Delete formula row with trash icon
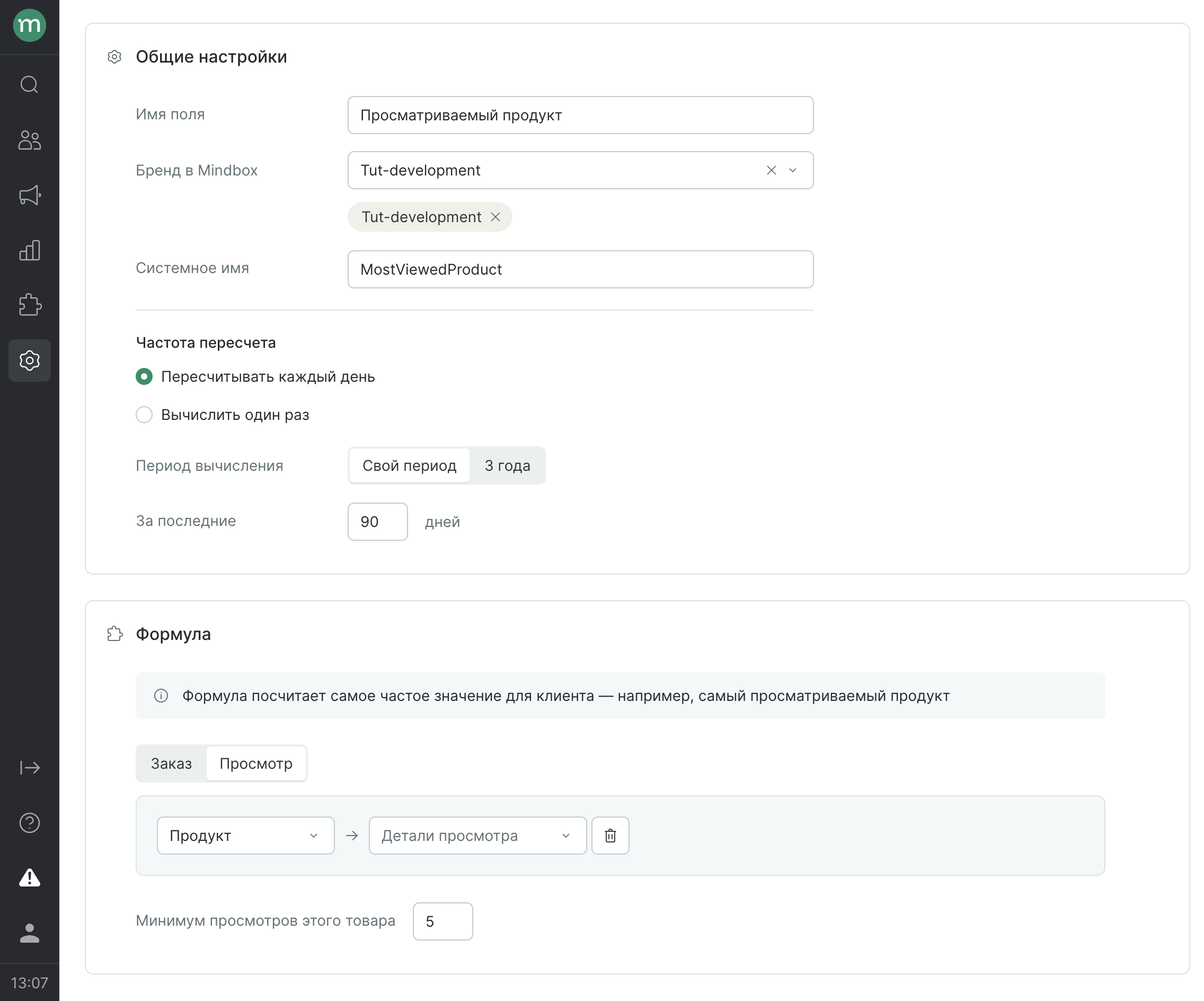Viewport: 1204px width, 1001px height. (x=610, y=836)
